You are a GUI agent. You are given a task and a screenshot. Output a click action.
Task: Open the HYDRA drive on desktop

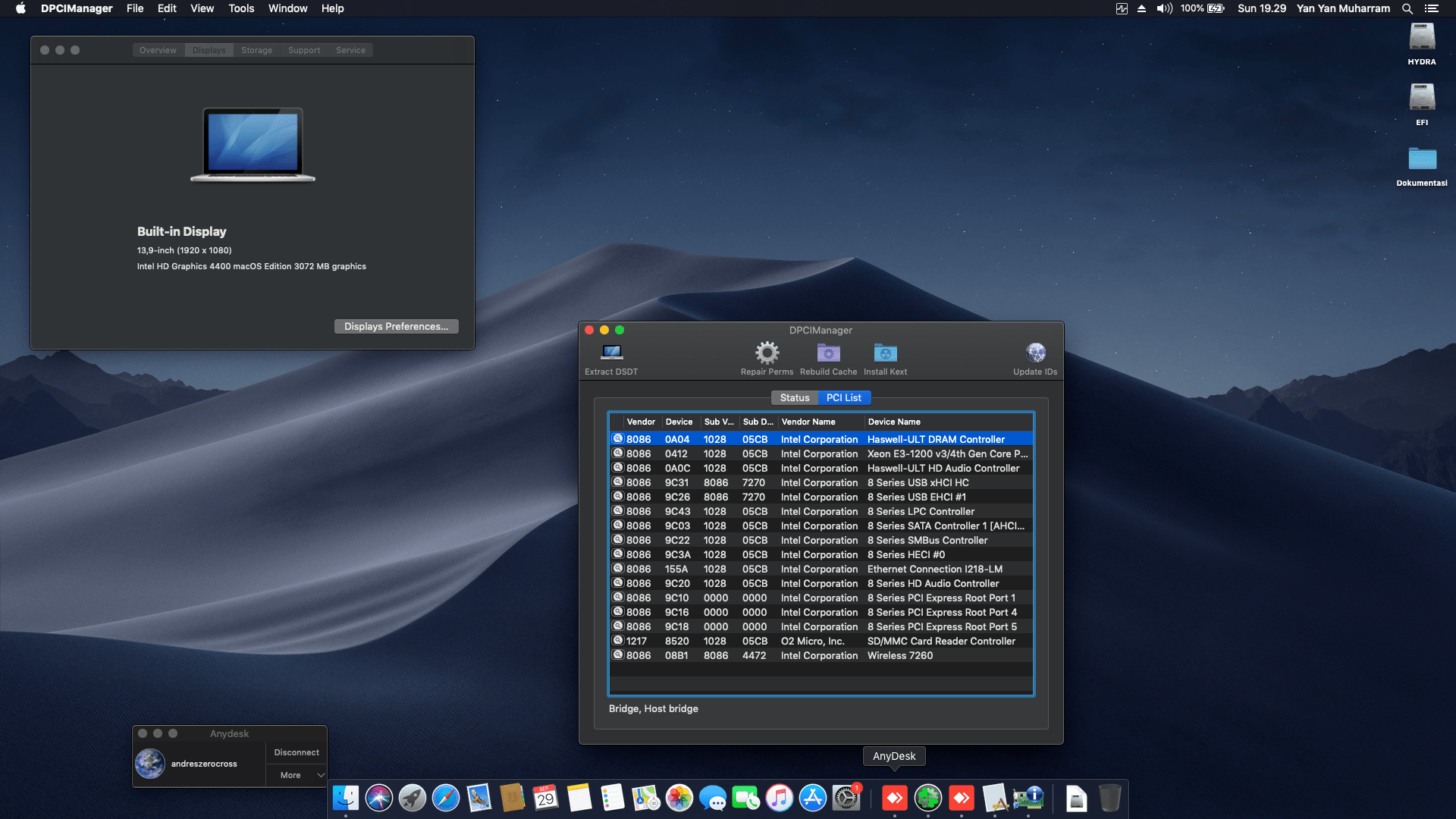coord(1422,38)
